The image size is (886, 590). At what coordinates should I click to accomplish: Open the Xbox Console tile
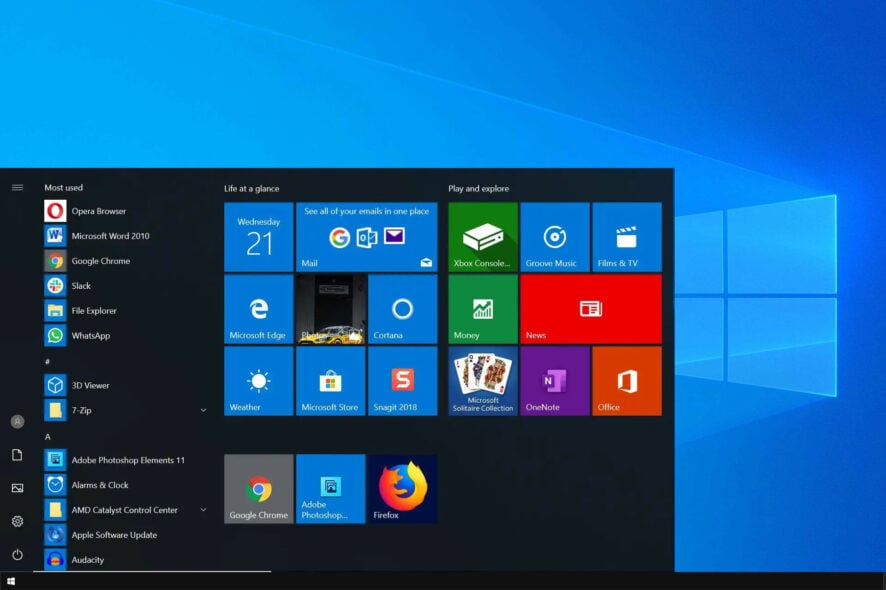[483, 237]
